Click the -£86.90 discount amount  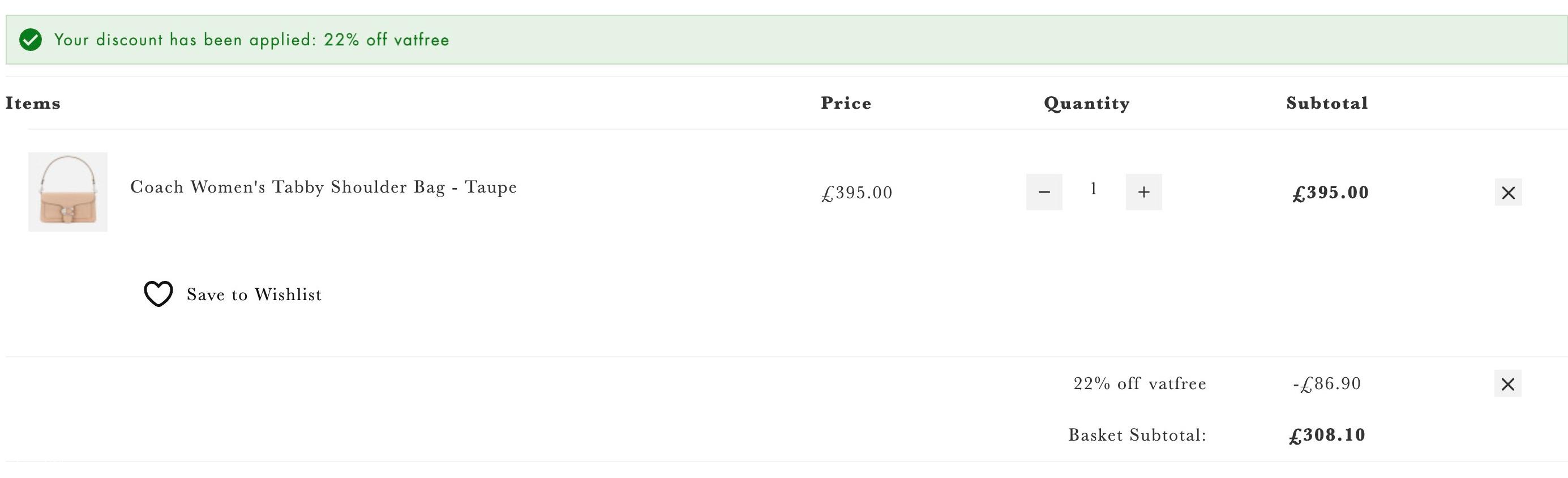pyautogui.click(x=1327, y=384)
